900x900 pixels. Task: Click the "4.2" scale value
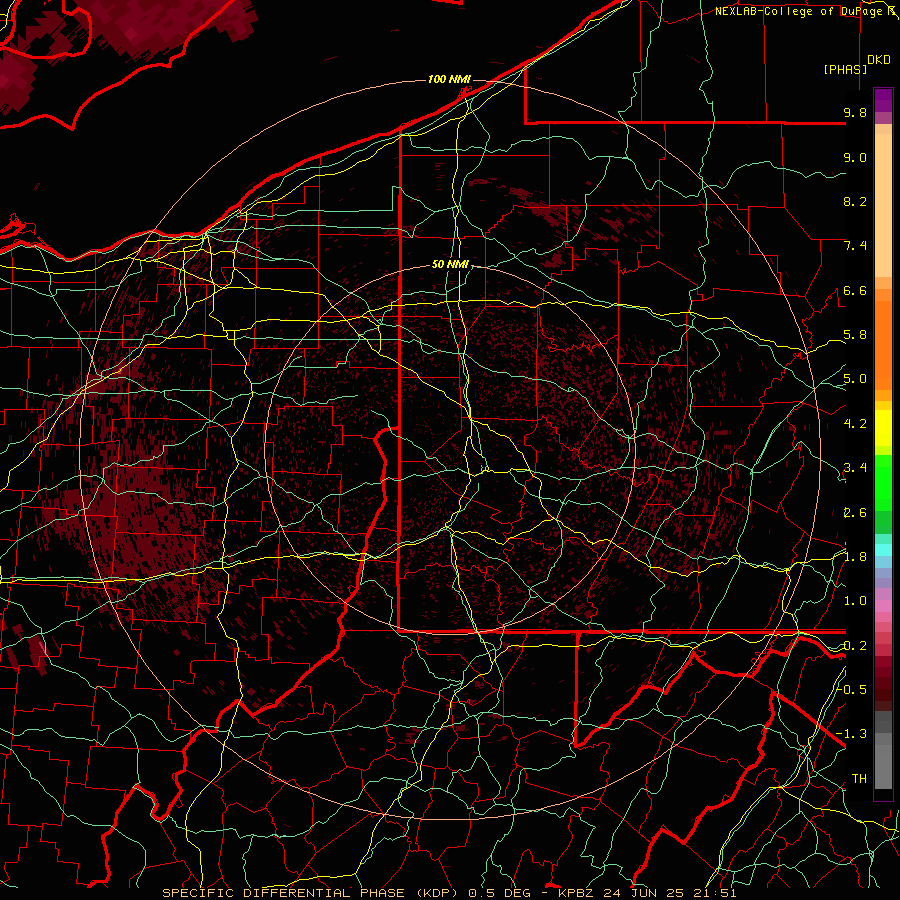(855, 424)
